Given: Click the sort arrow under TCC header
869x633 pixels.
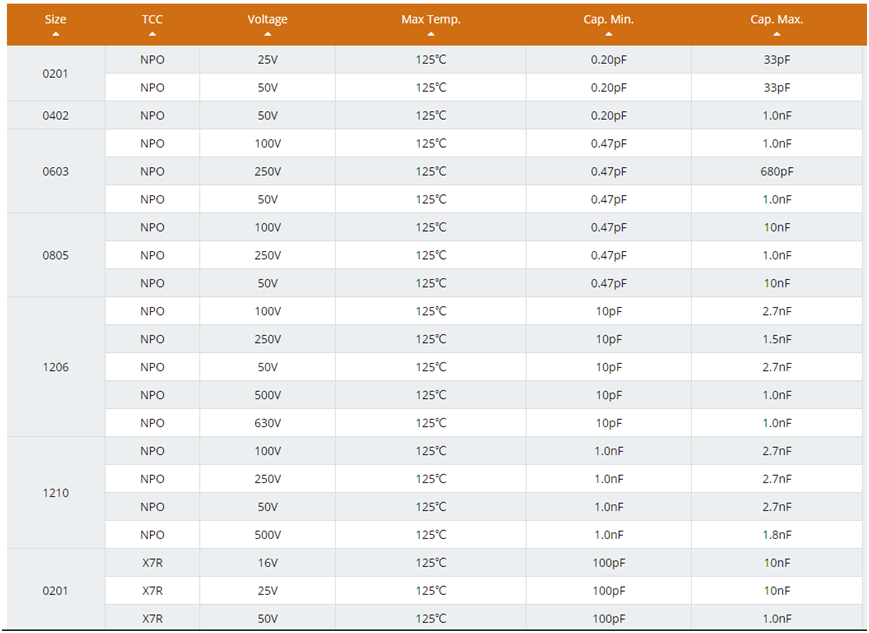Looking at the screenshot, I should coord(152,34).
